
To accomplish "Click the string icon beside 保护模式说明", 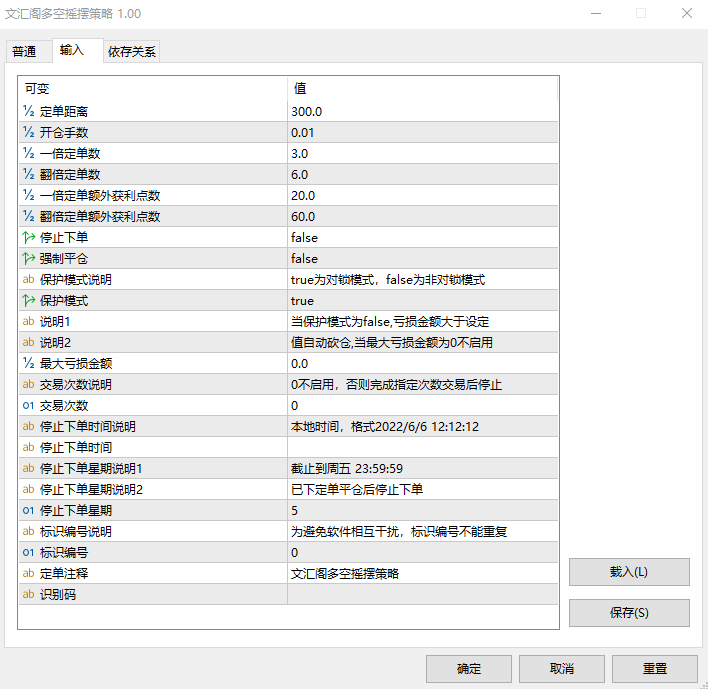I will (x=29, y=279).
